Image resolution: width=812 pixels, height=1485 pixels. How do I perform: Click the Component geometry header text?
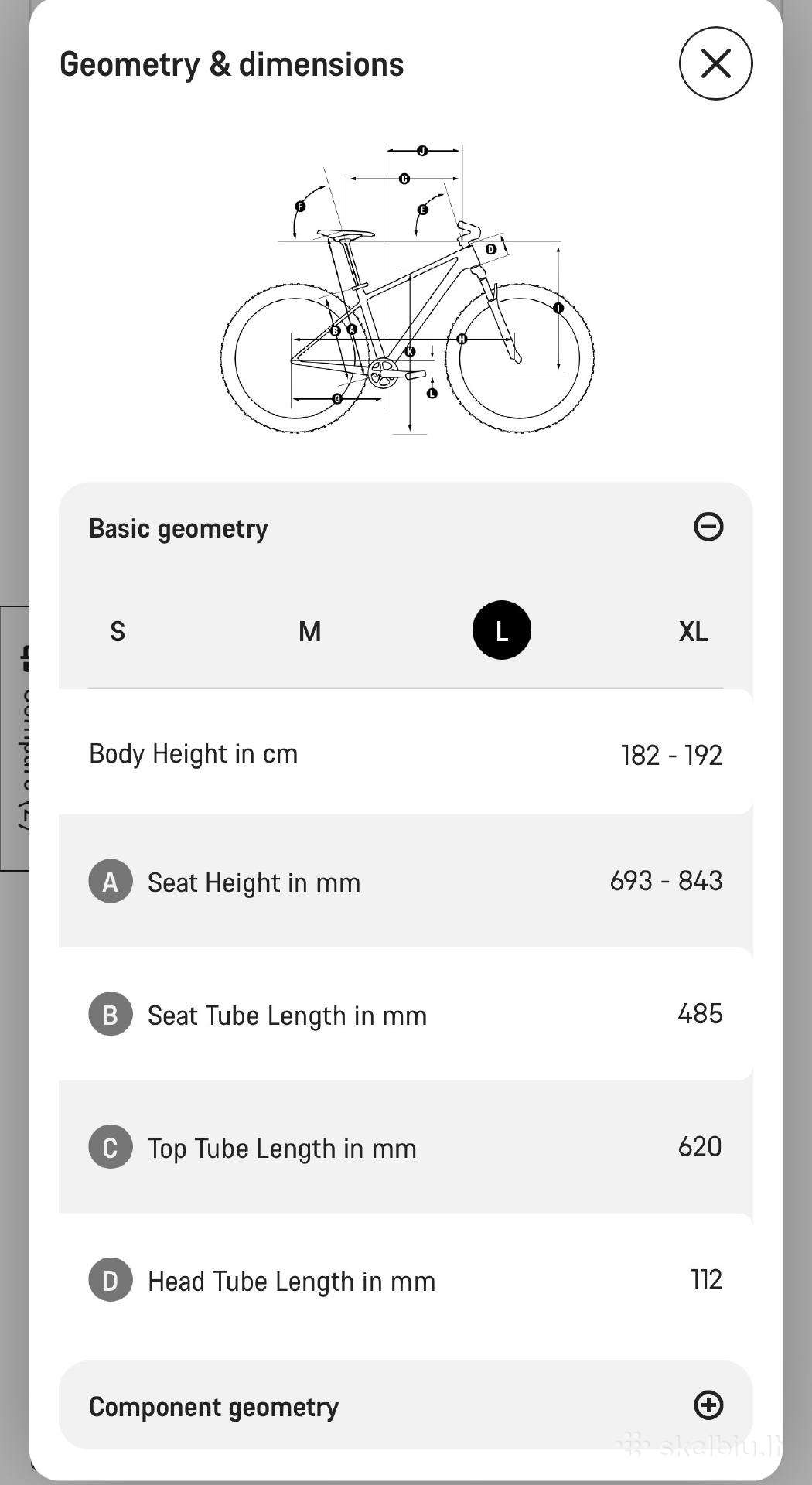pos(213,1407)
